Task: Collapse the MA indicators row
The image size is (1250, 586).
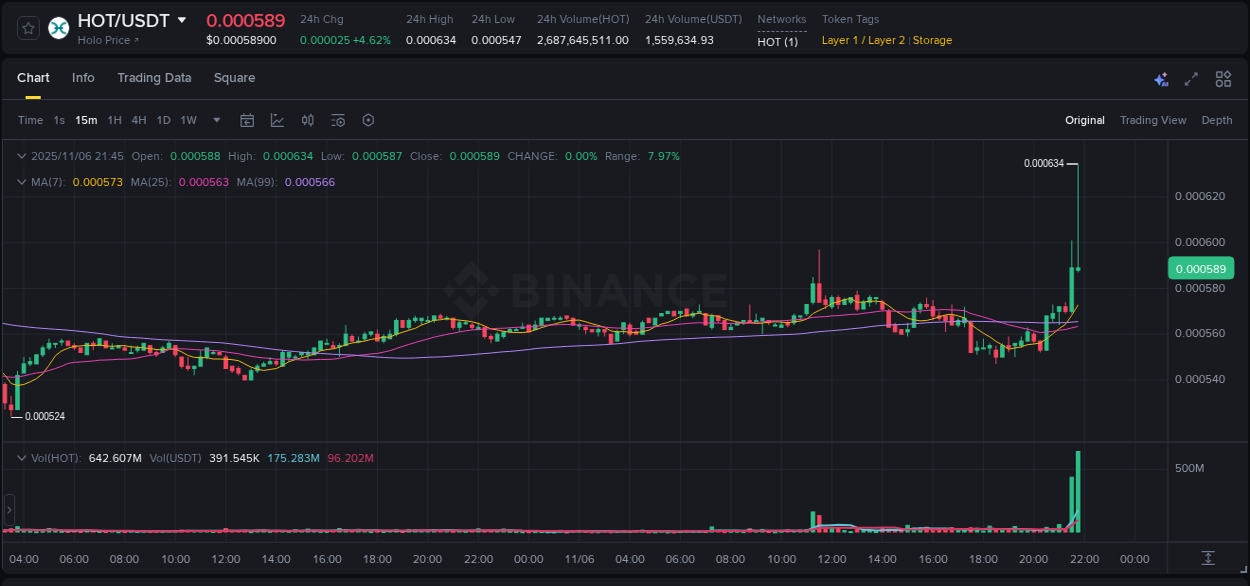Action: coord(20,182)
